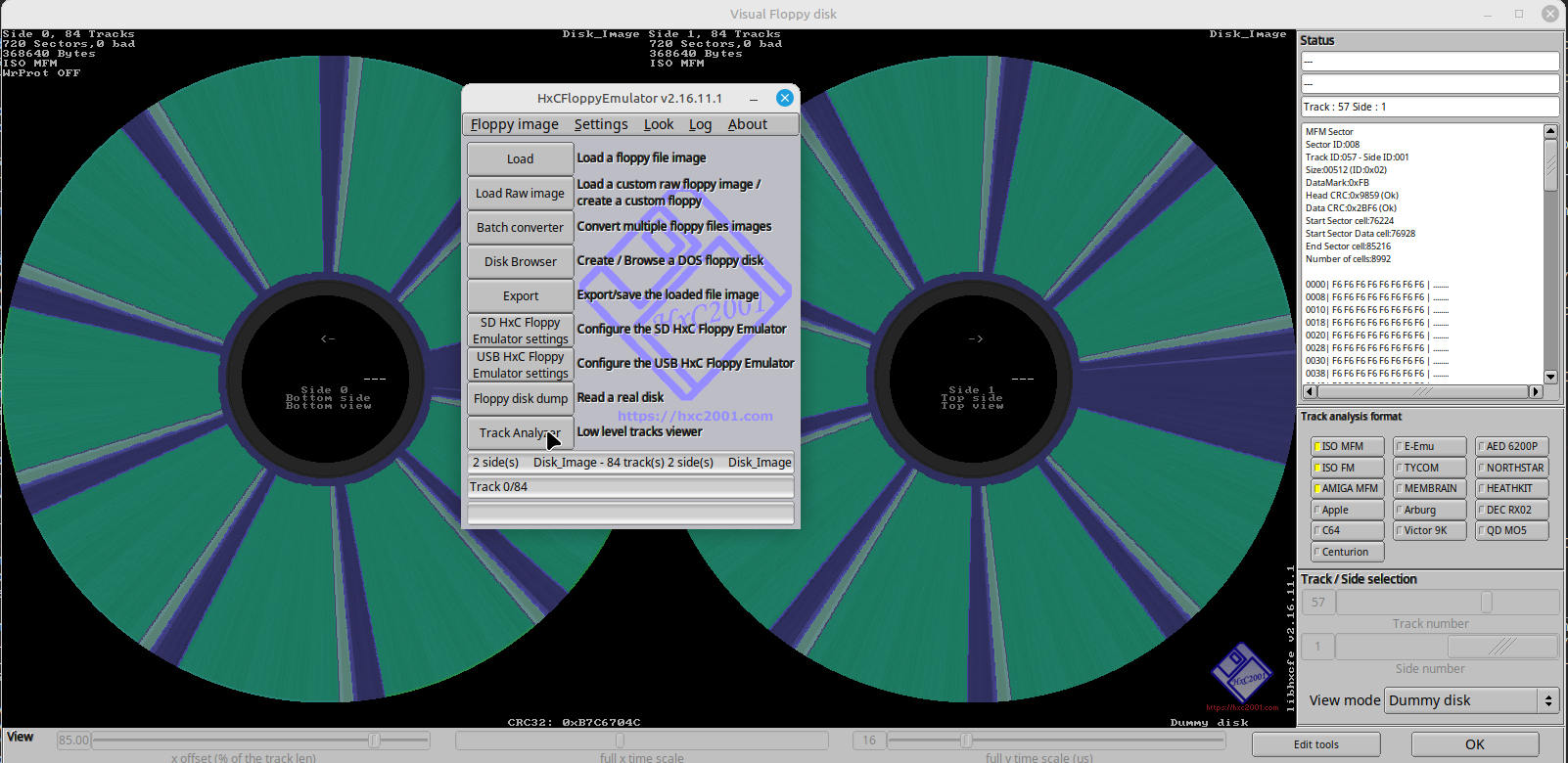Adjust the full x time scale slider

(641, 741)
